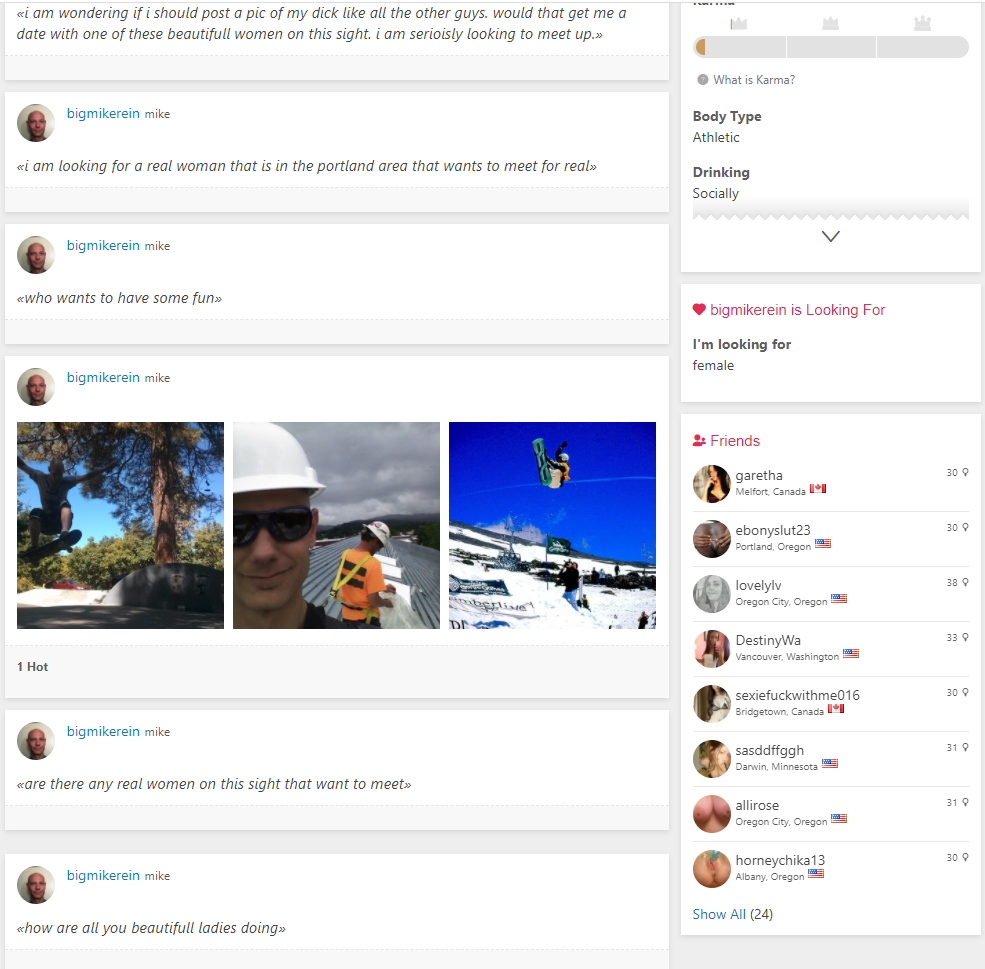Click the '1 Hot' count under photos

pyautogui.click(x=33, y=667)
